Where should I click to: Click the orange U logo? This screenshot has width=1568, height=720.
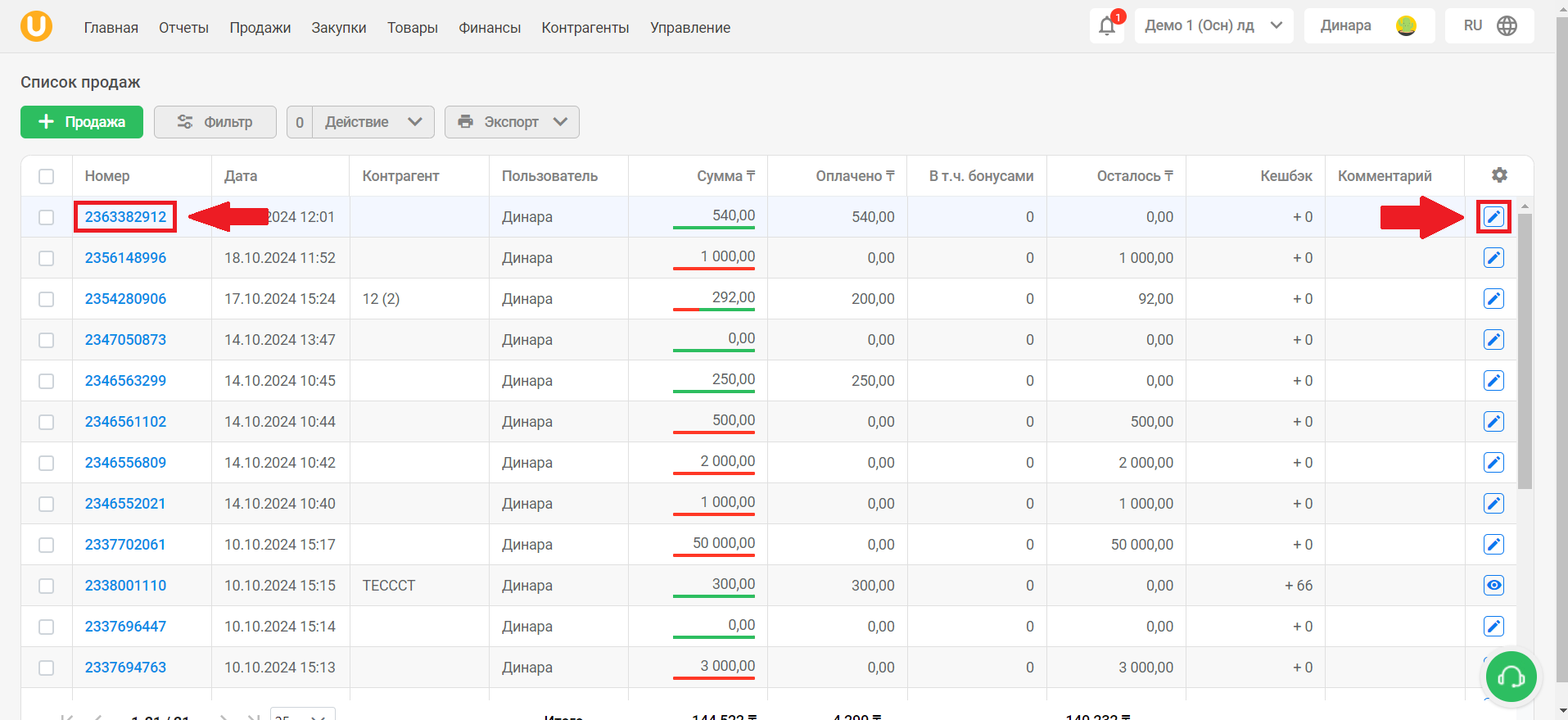click(x=37, y=26)
